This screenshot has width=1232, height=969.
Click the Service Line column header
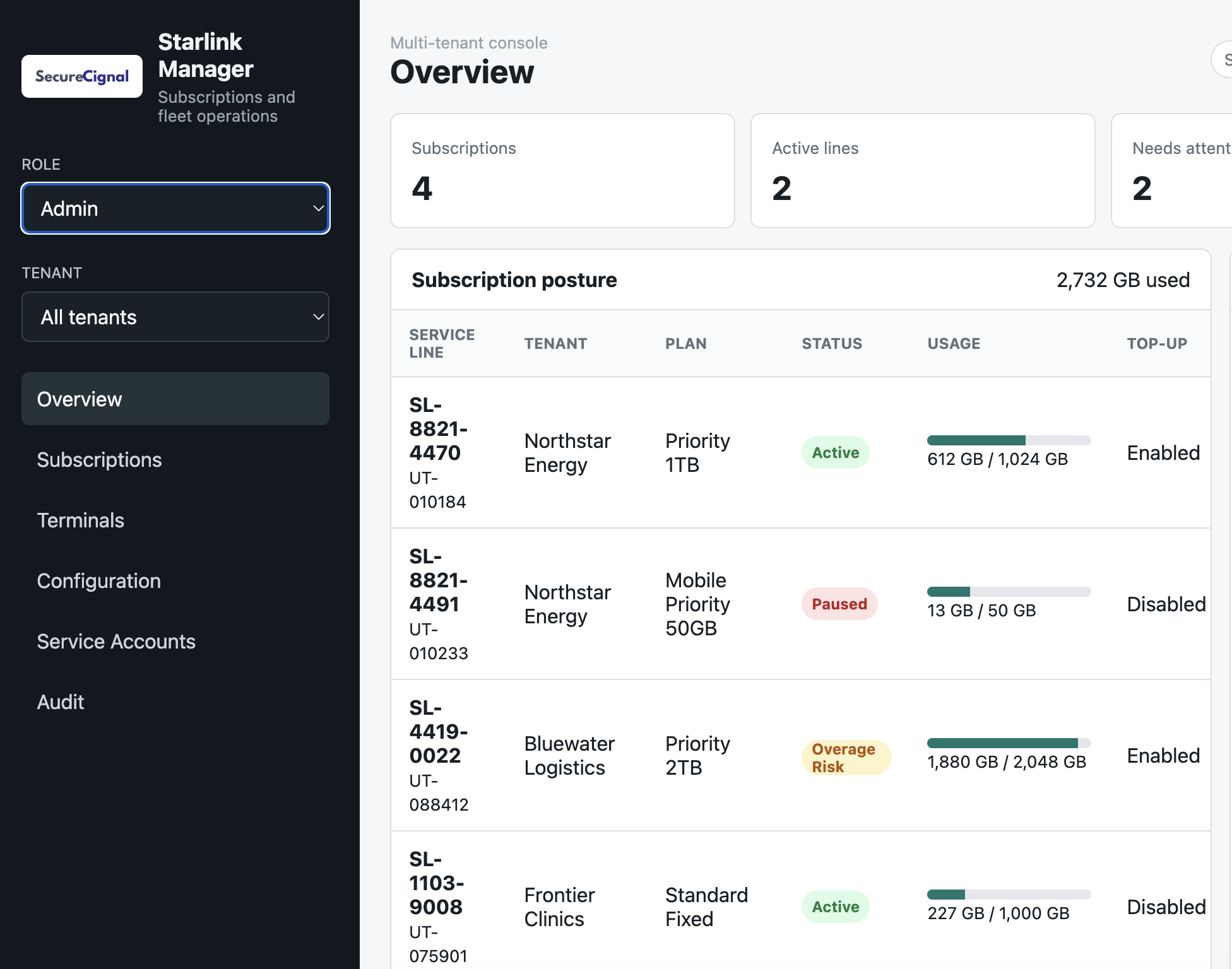442,343
